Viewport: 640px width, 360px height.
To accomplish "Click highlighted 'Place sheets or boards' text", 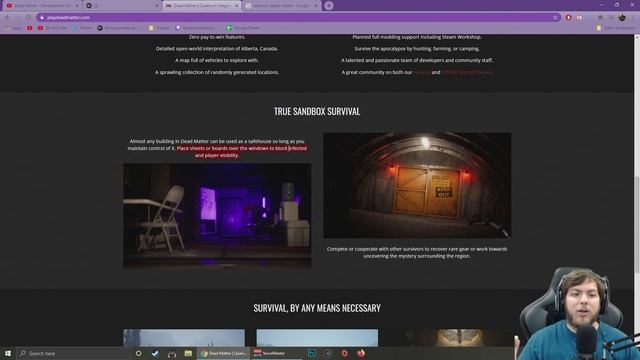I will [x=241, y=152].
